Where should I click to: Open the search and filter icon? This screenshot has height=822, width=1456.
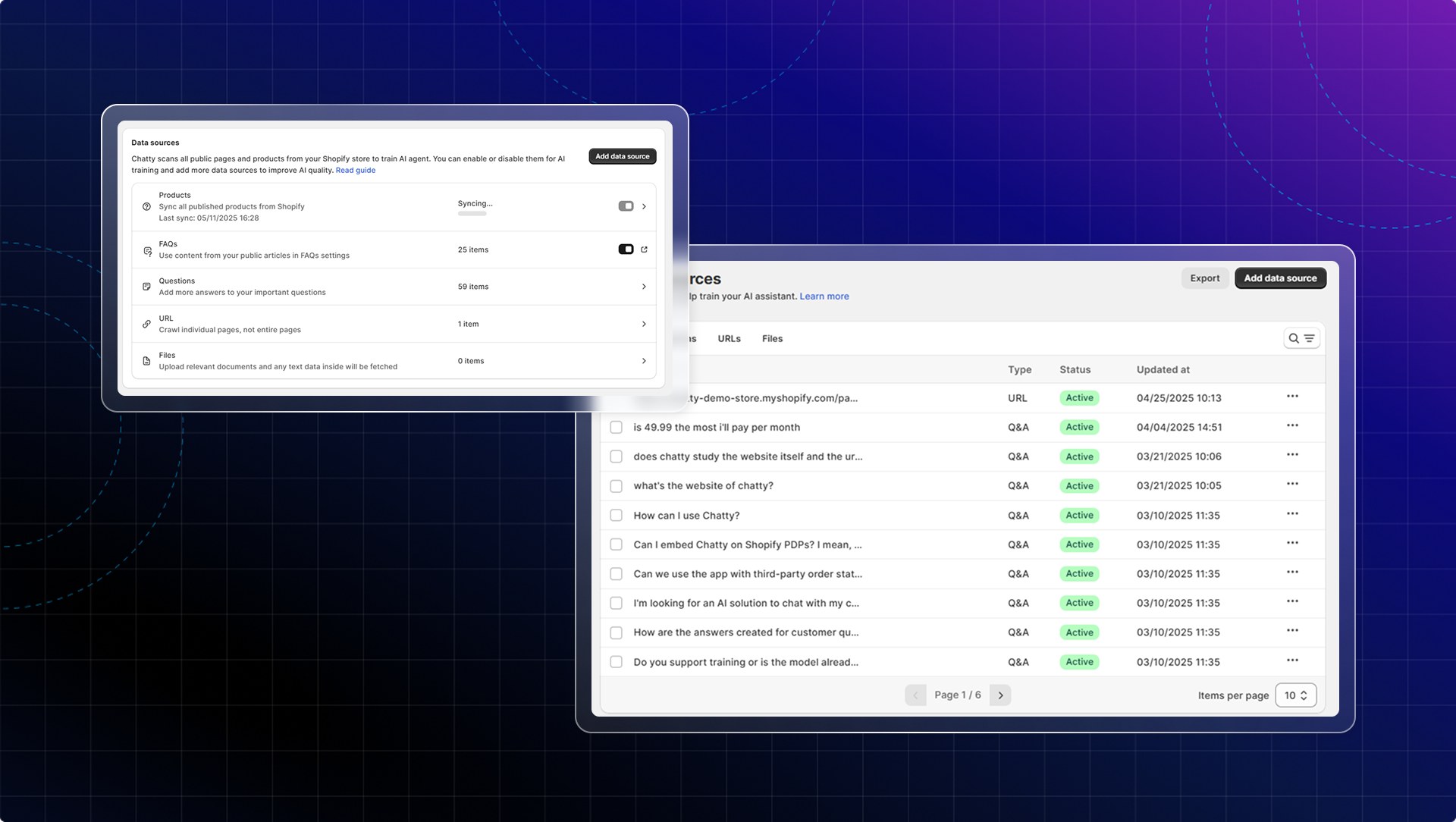click(x=1301, y=338)
